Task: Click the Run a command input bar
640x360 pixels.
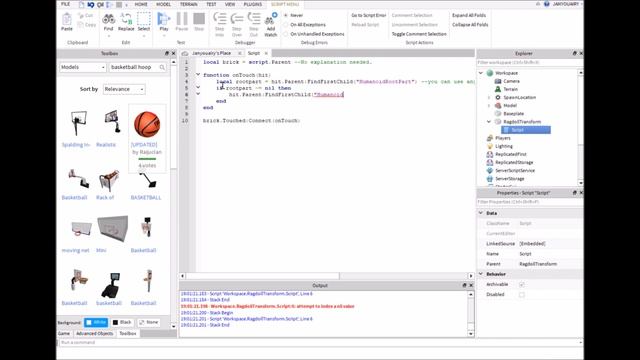Action: coord(320,343)
